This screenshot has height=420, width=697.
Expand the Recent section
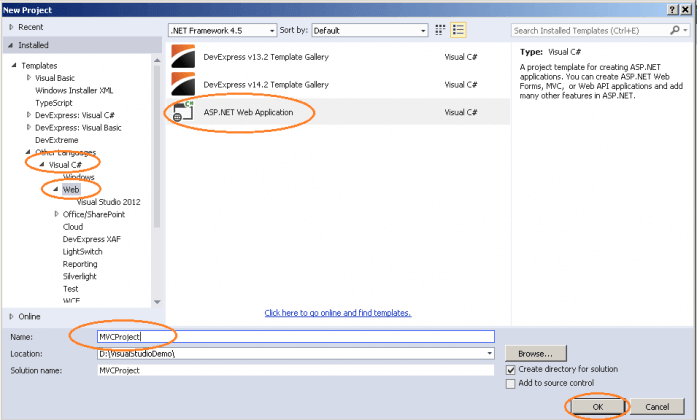11,26
